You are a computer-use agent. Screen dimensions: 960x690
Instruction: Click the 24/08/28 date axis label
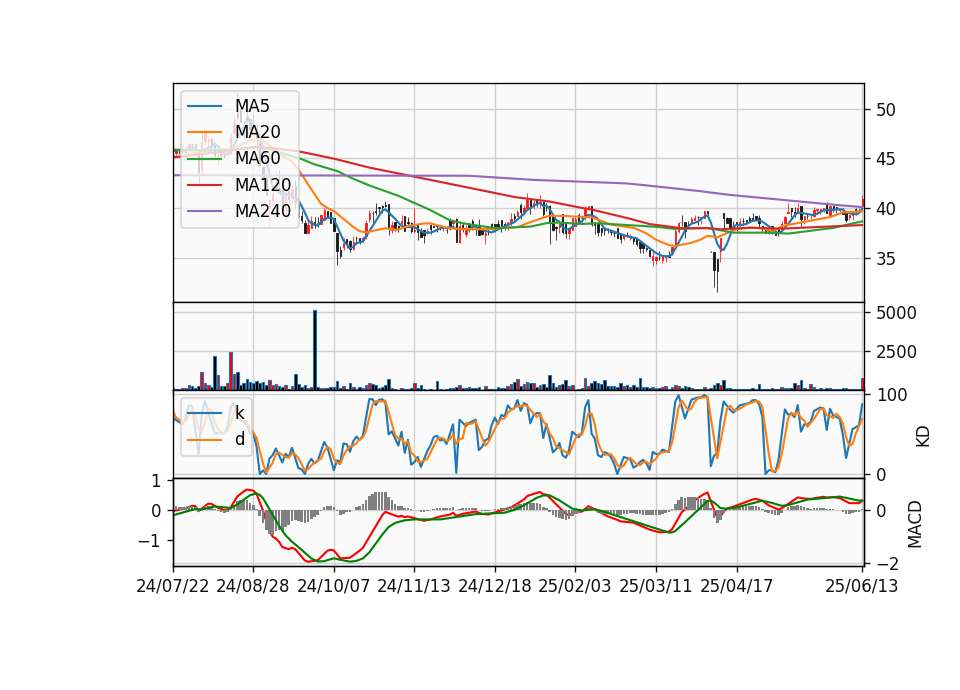[x=253, y=586]
